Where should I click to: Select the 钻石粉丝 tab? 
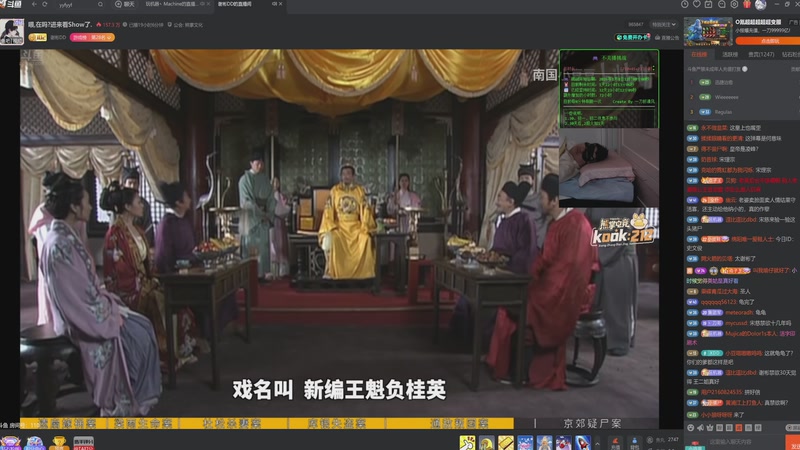(x=791, y=54)
